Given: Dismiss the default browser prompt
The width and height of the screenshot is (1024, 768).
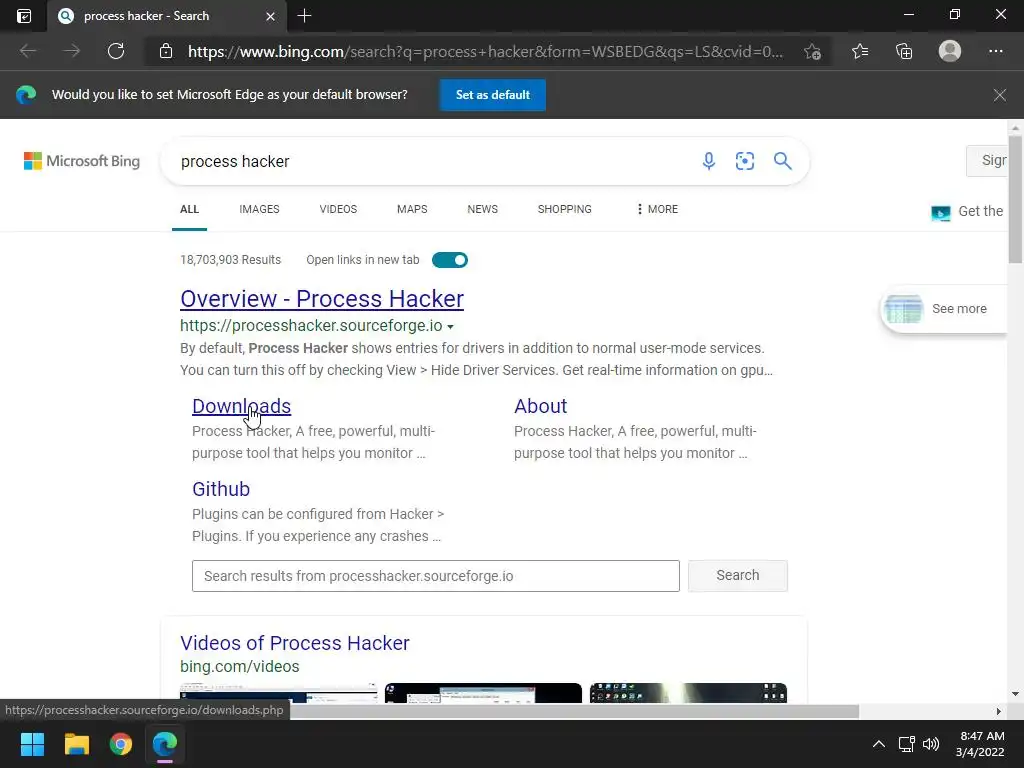Looking at the screenshot, I should point(999,95).
